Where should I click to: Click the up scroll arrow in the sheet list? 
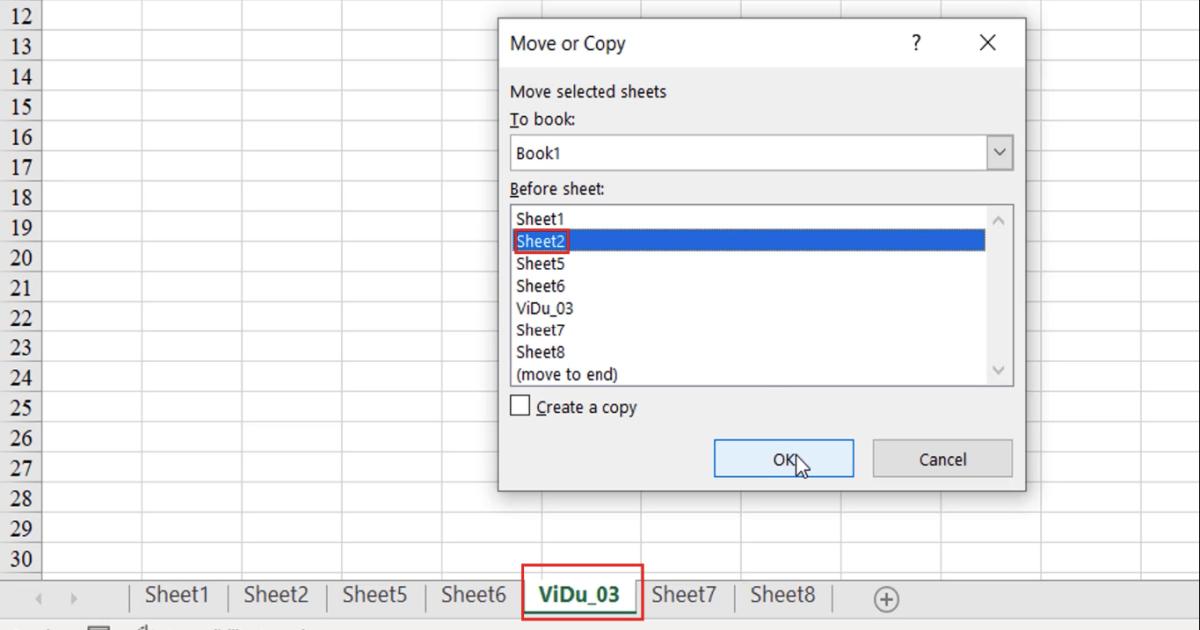[x=997, y=218]
